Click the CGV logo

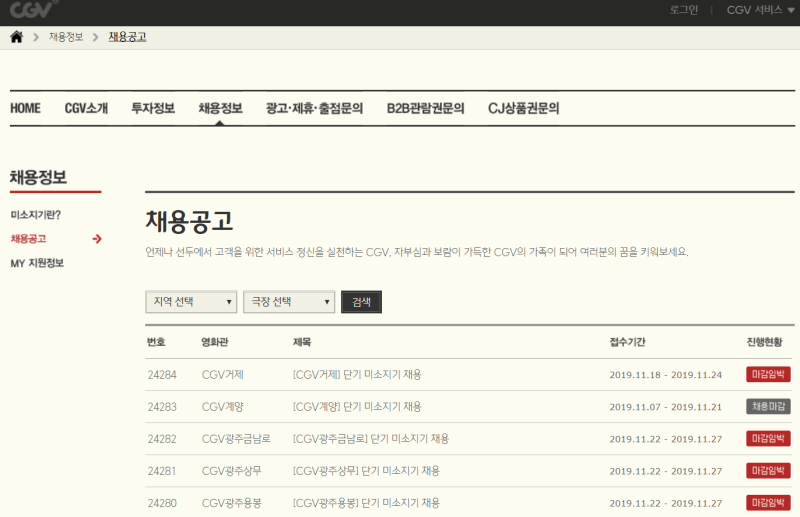32,9
